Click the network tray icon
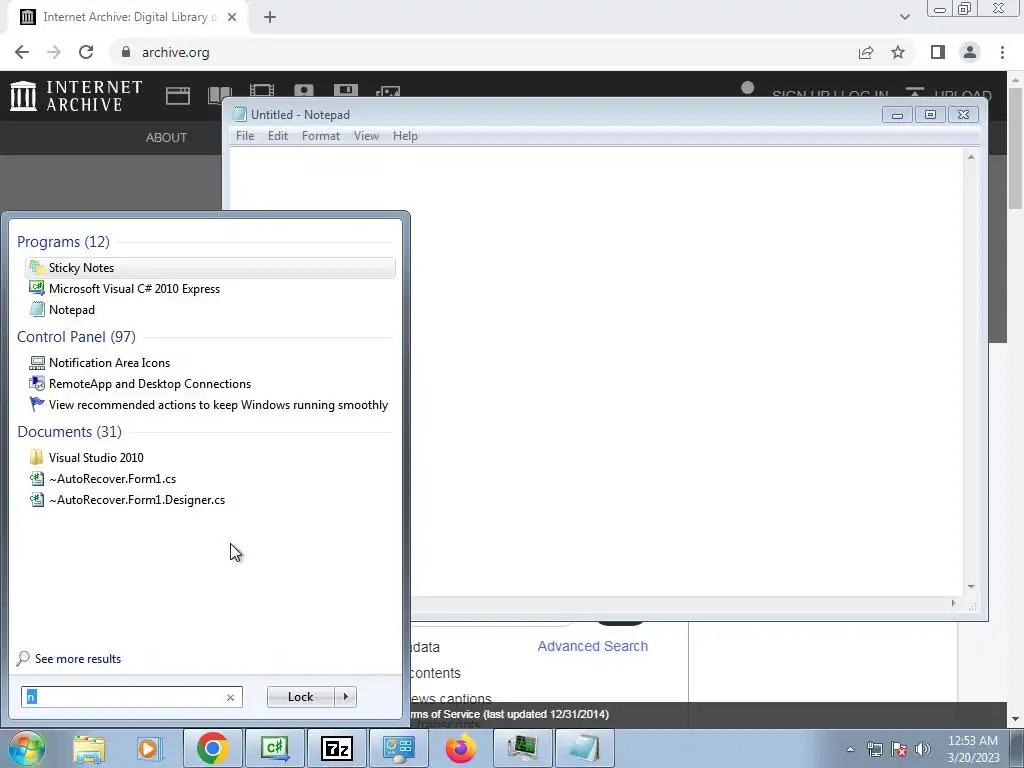 (874, 749)
